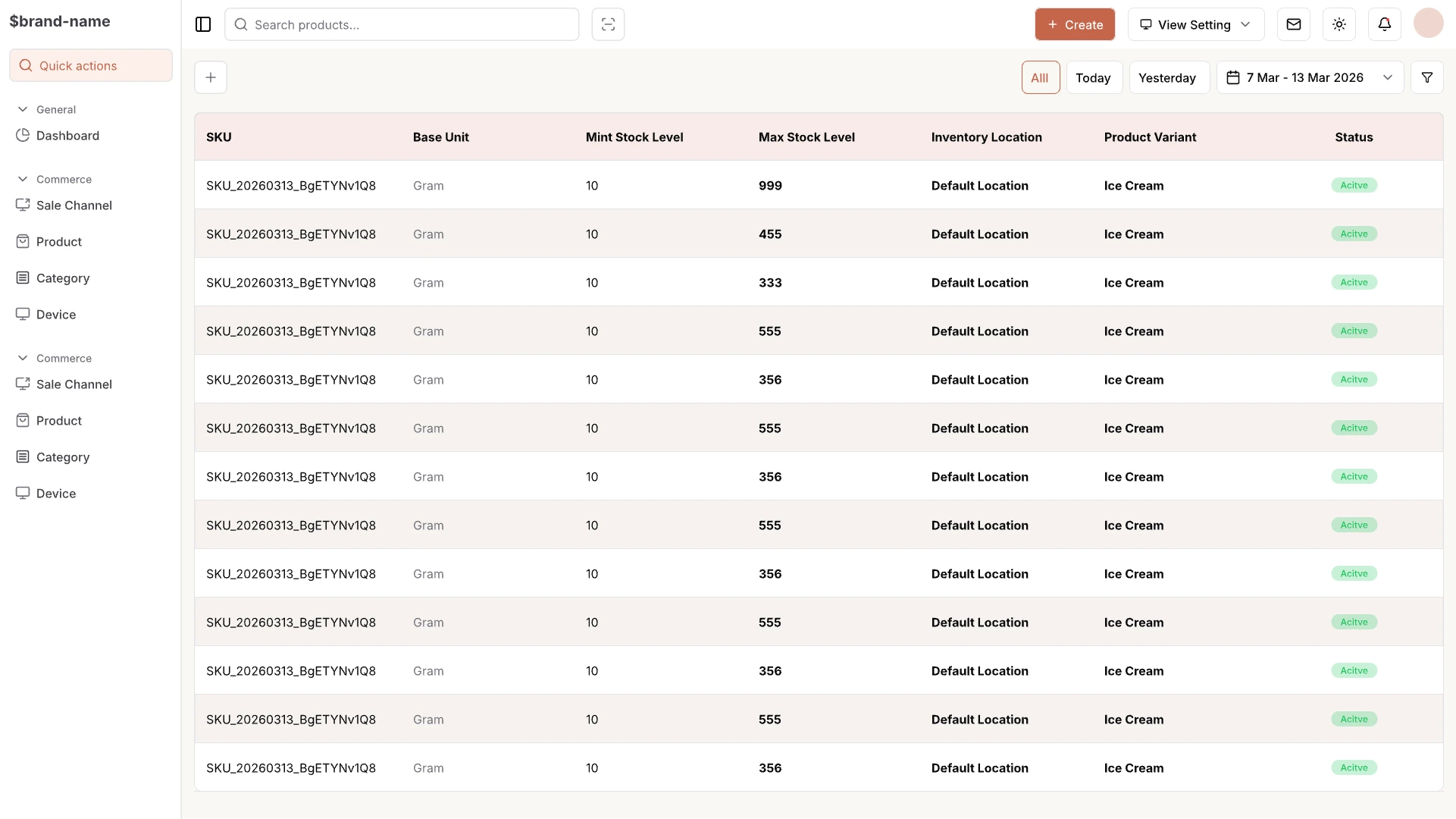Click the Create button

coord(1074,24)
